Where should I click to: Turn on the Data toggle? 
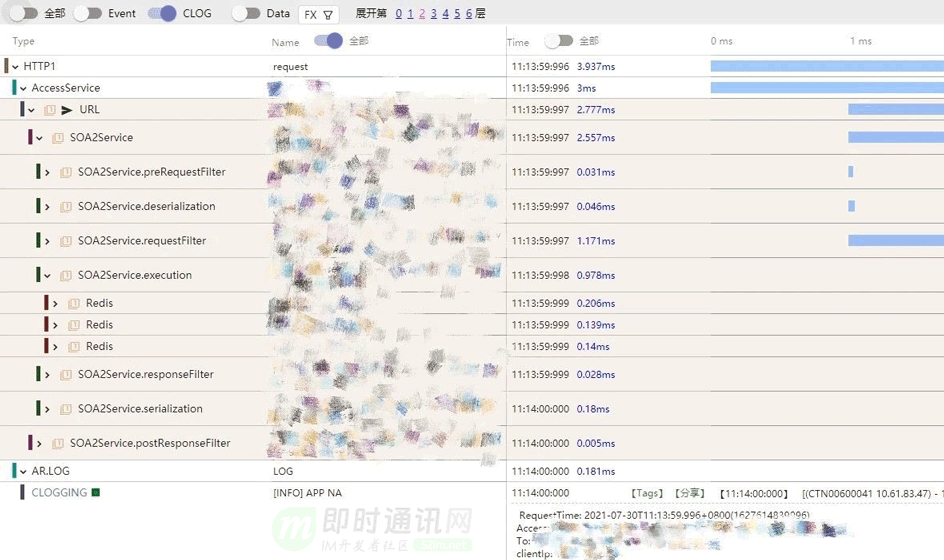coord(246,13)
